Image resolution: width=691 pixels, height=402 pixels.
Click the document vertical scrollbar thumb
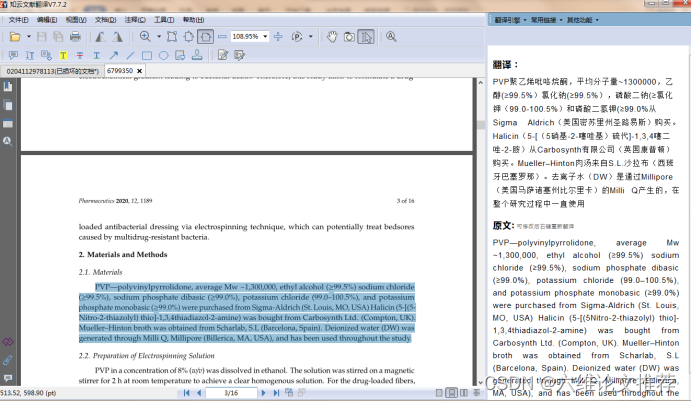point(480,126)
